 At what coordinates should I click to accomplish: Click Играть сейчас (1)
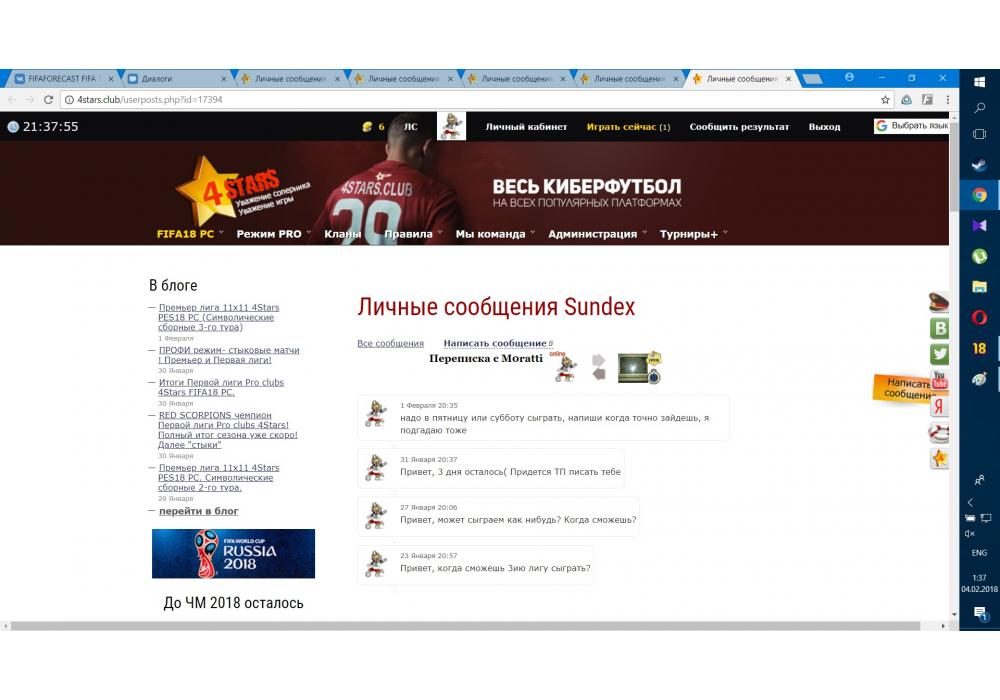(628, 127)
